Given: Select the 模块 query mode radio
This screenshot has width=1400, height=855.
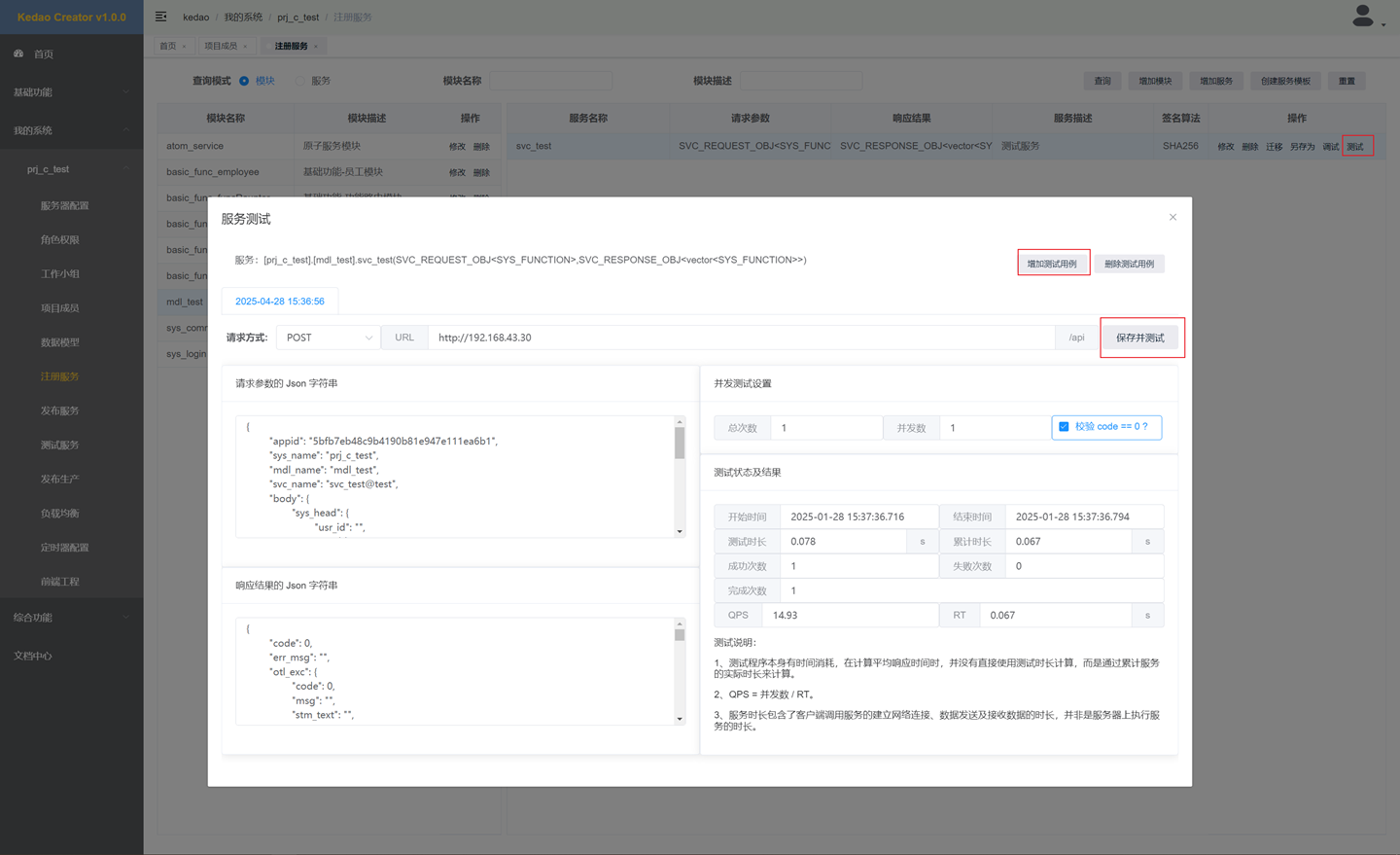Looking at the screenshot, I should pos(244,81).
